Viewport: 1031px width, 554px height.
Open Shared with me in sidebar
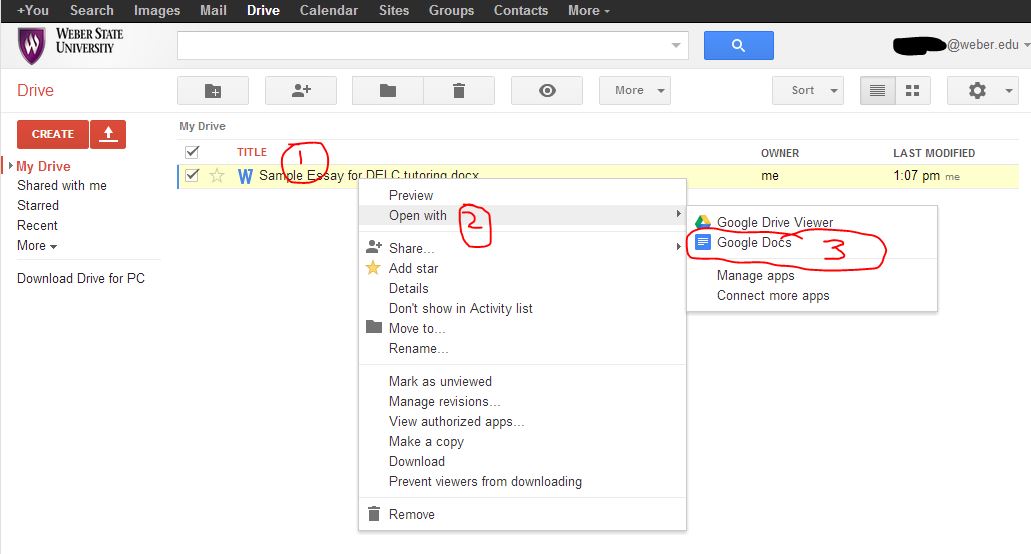coord(62,185)
